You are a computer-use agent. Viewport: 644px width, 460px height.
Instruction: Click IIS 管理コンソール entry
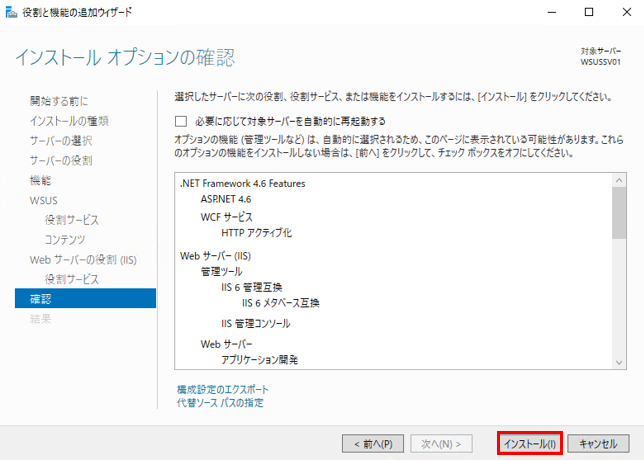(x=256, y=324)
